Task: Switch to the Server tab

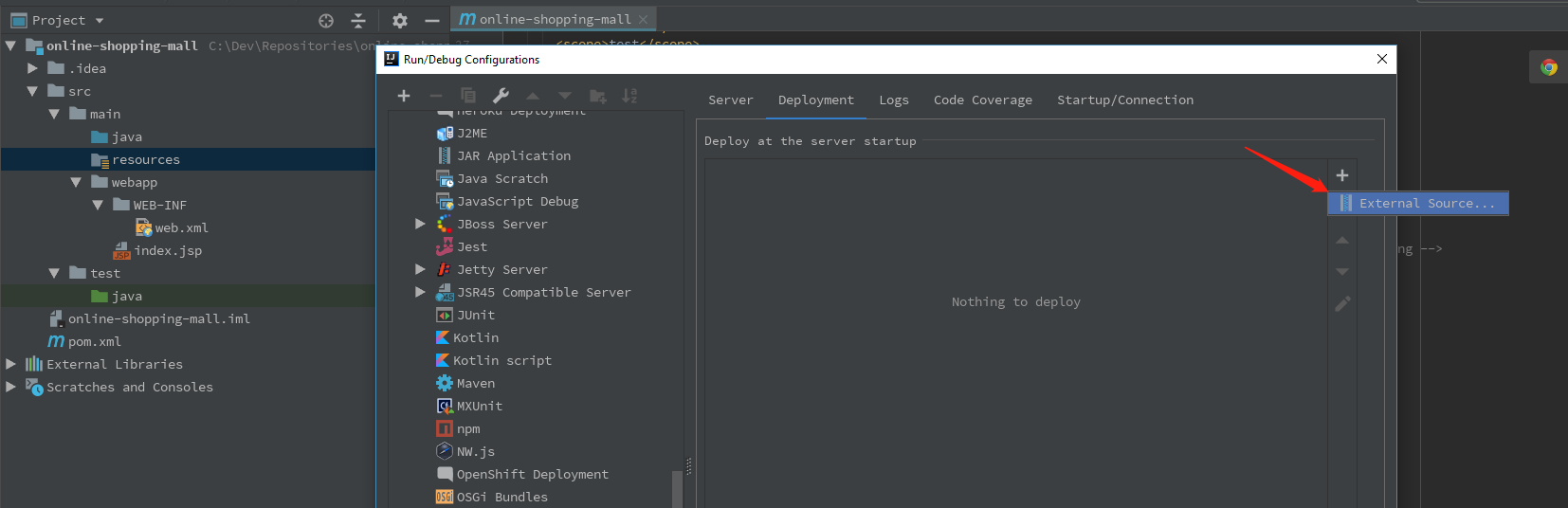Action: (x=730, y=100)
